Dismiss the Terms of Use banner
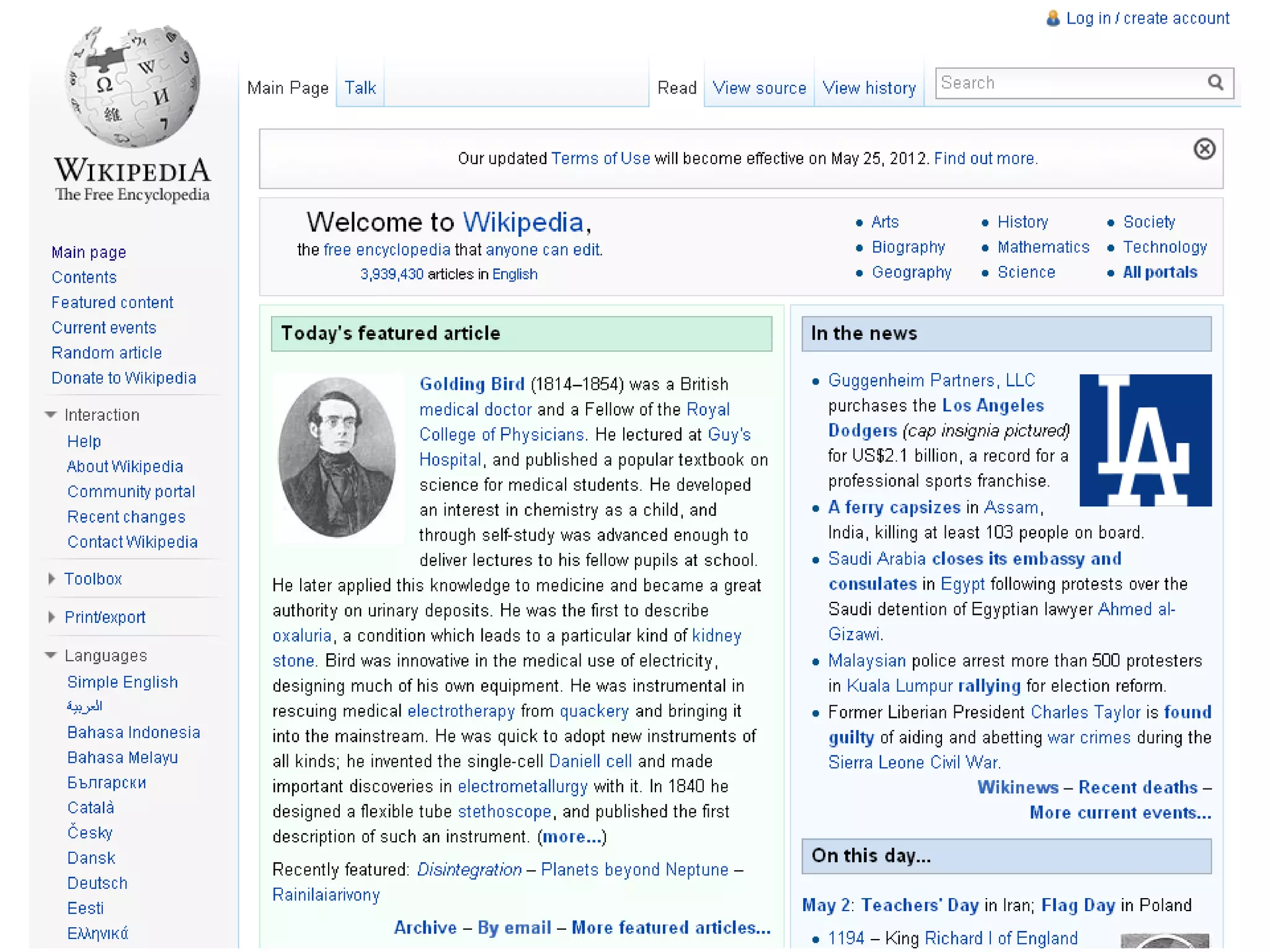Screen dimensions: 1270x952 tap(1204, 149)
